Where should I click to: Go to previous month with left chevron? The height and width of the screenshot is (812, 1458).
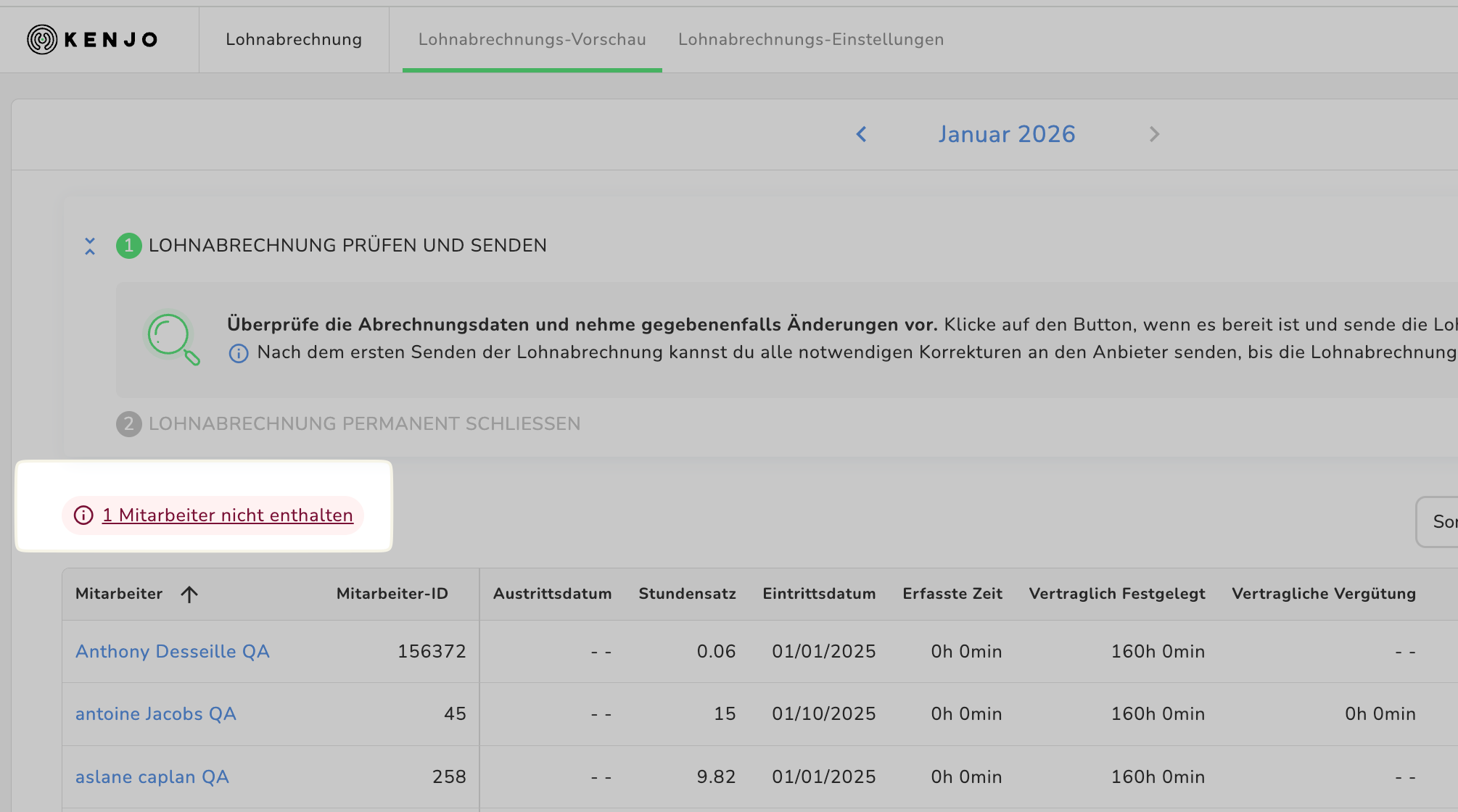861,134
